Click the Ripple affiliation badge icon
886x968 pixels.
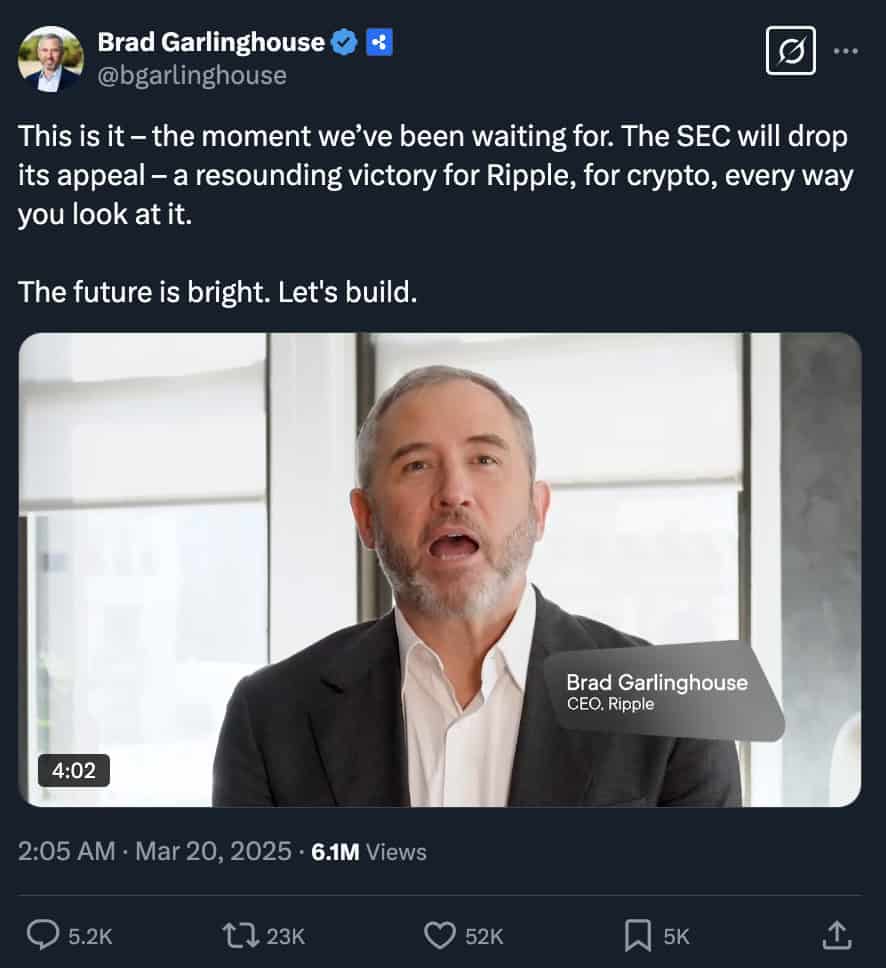378,42
